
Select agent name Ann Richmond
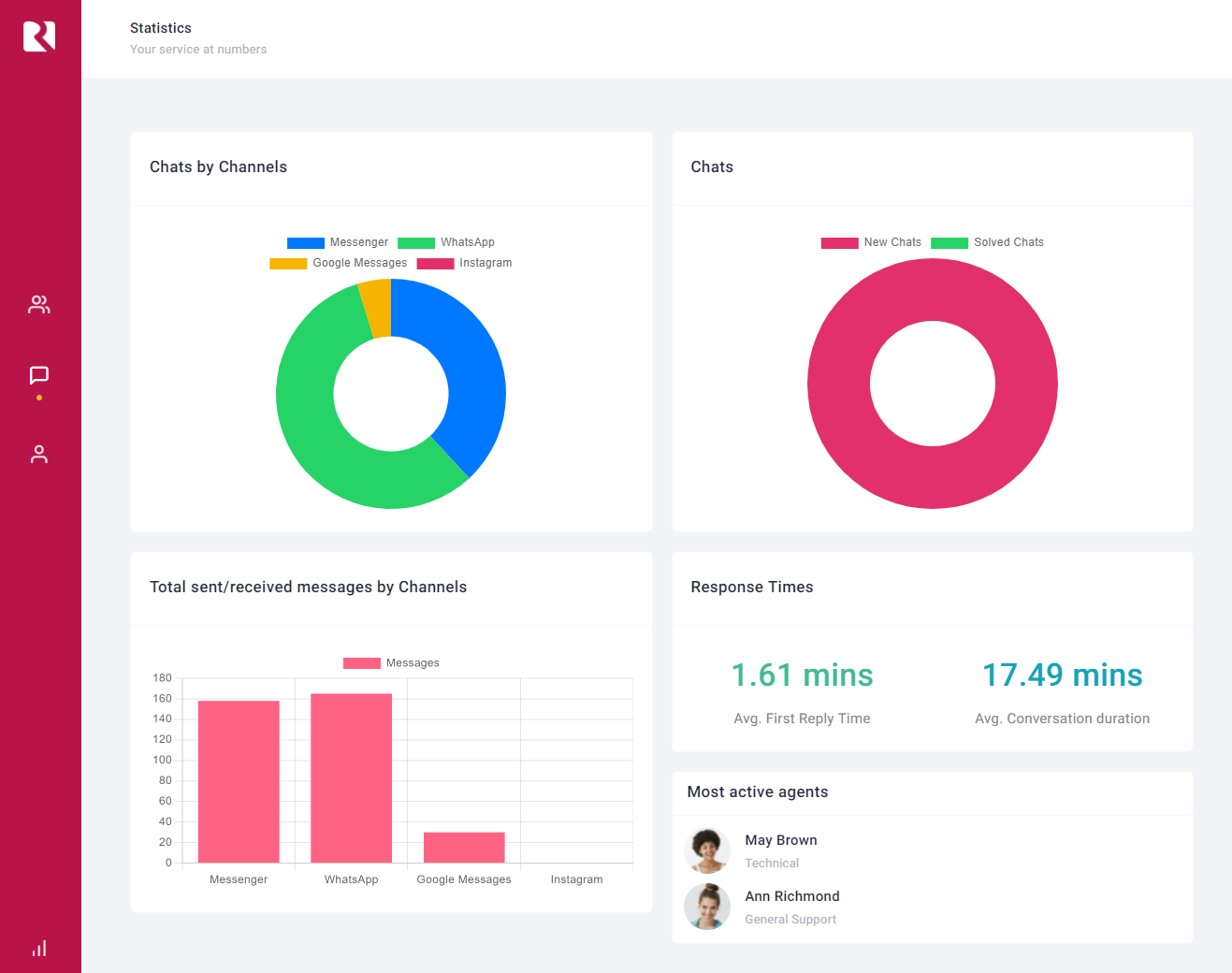pos(792,896)
